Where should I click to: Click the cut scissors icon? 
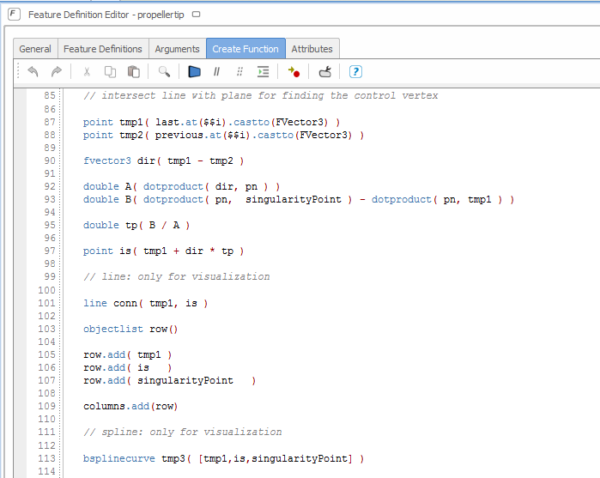87,72
